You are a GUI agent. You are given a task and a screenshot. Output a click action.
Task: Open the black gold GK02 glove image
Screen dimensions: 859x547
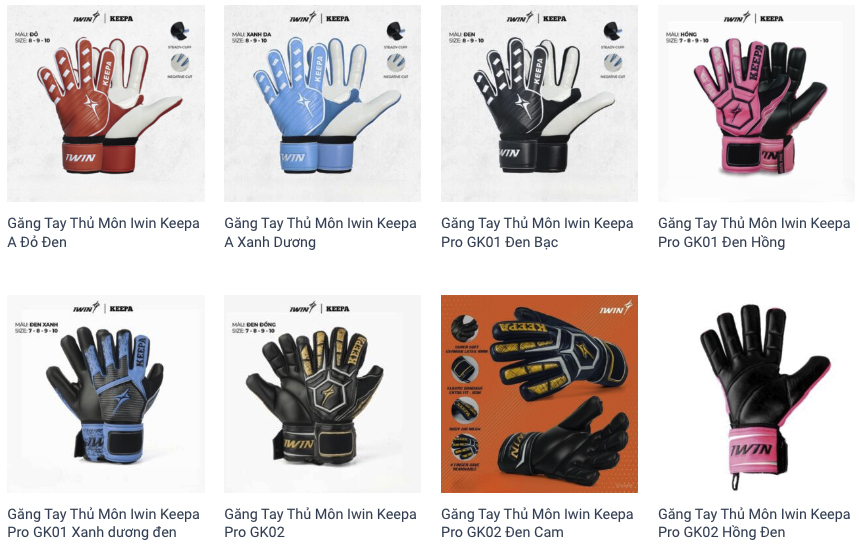(322, 394)
